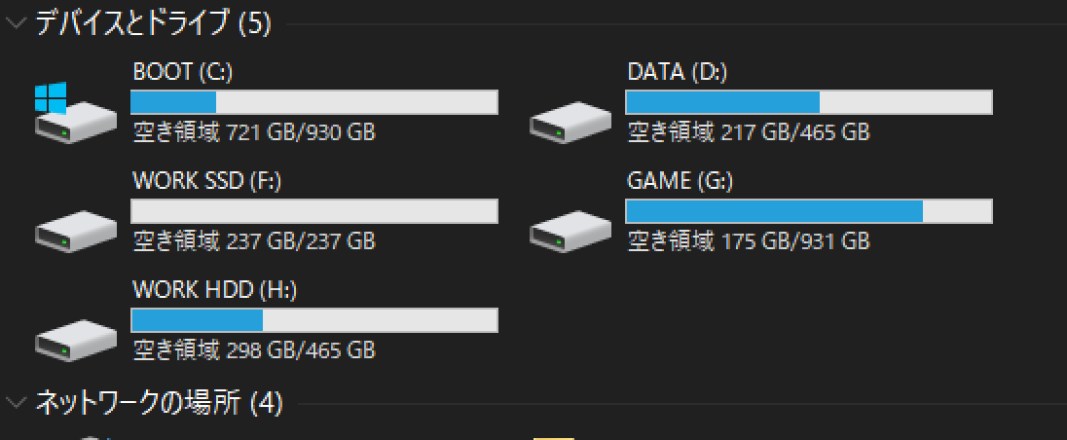The width and height of the screenshot is (1067, 440).
Task: Click the デバイスとドライブ (5) group header
Action: pos(153,24)
